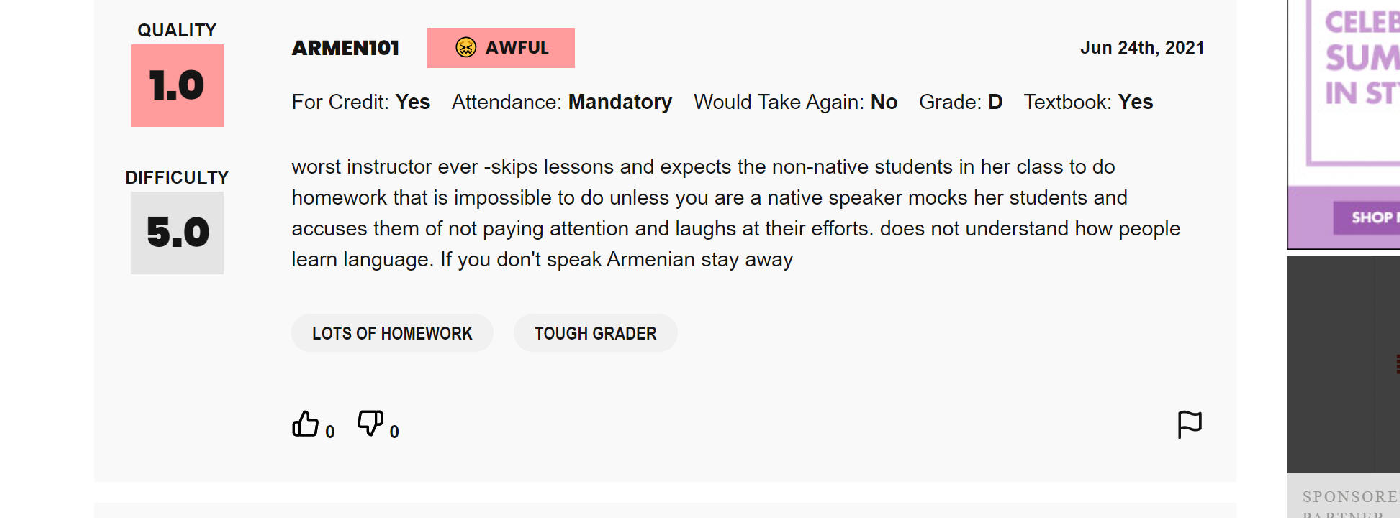Report this review with flag icon

[1190, 425]
